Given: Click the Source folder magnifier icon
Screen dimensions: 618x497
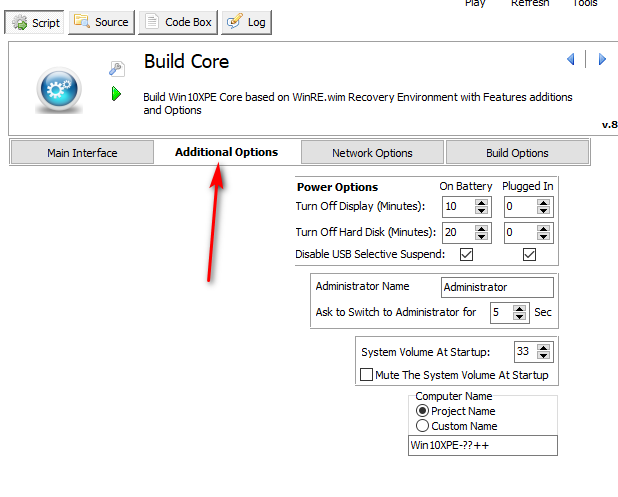Looking at the screenshot, I should (82, 21).
